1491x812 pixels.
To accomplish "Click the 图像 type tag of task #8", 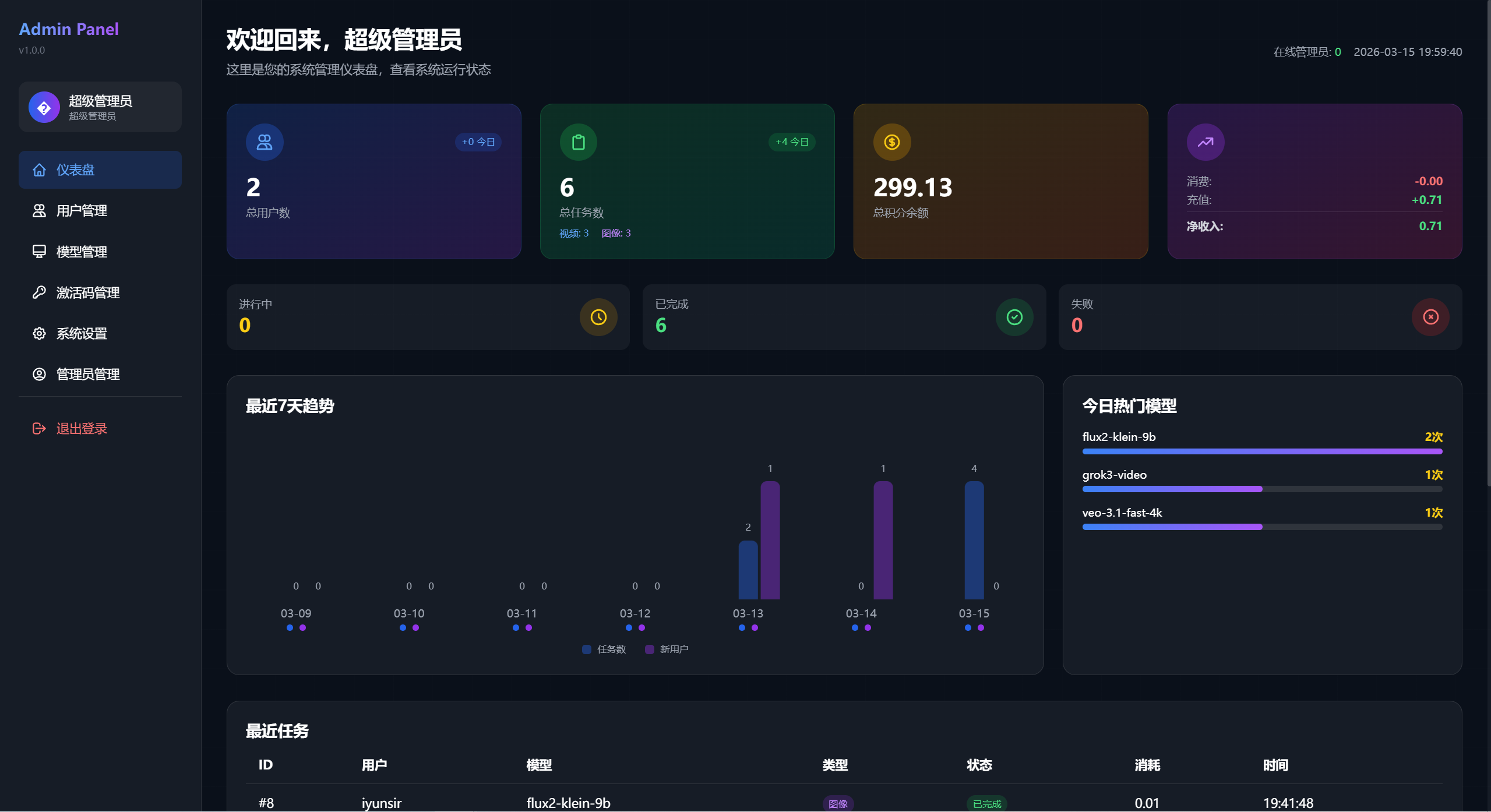I will click(x=838, y=804).
